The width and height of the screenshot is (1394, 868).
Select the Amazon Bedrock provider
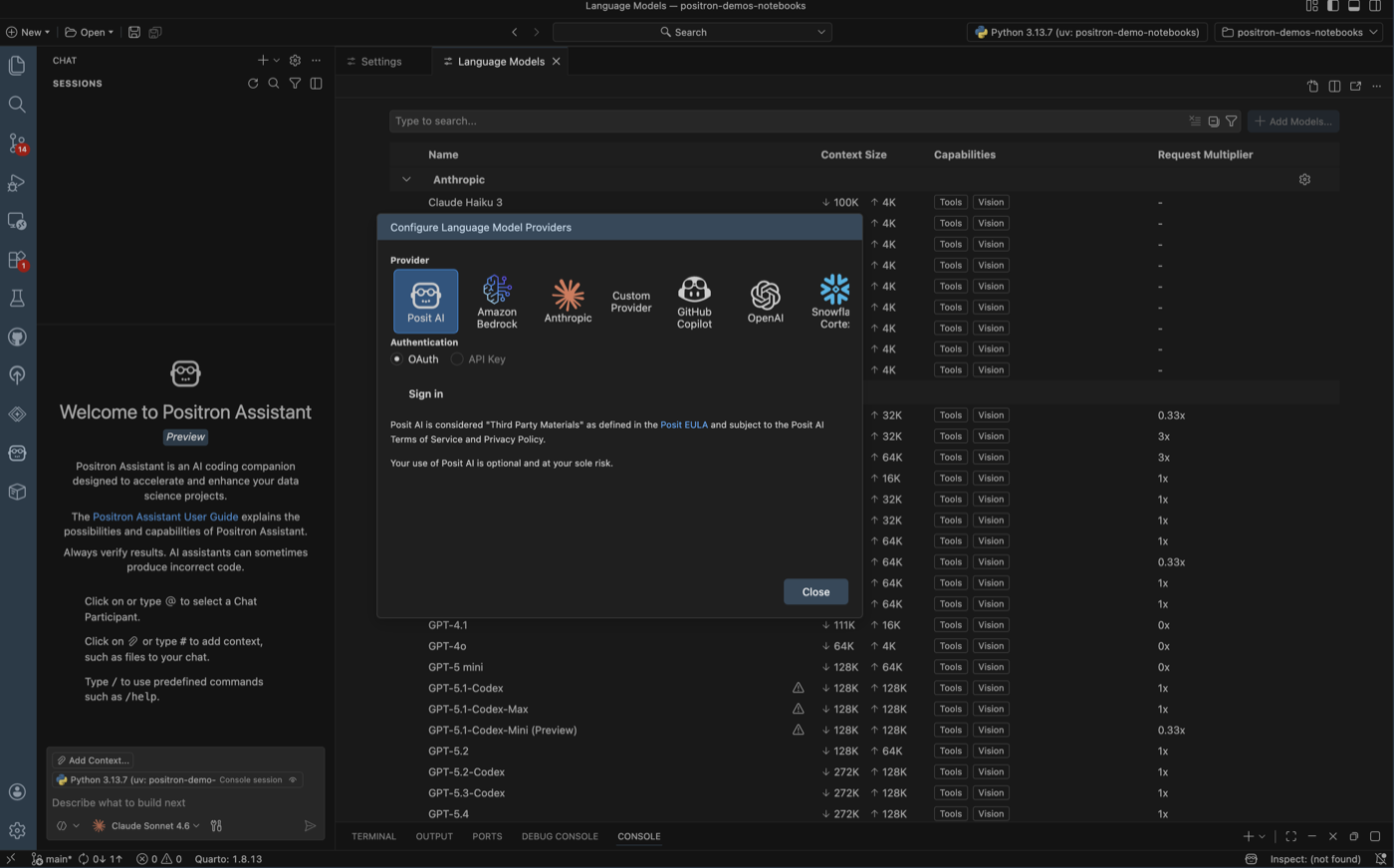[x=497, y=302]
